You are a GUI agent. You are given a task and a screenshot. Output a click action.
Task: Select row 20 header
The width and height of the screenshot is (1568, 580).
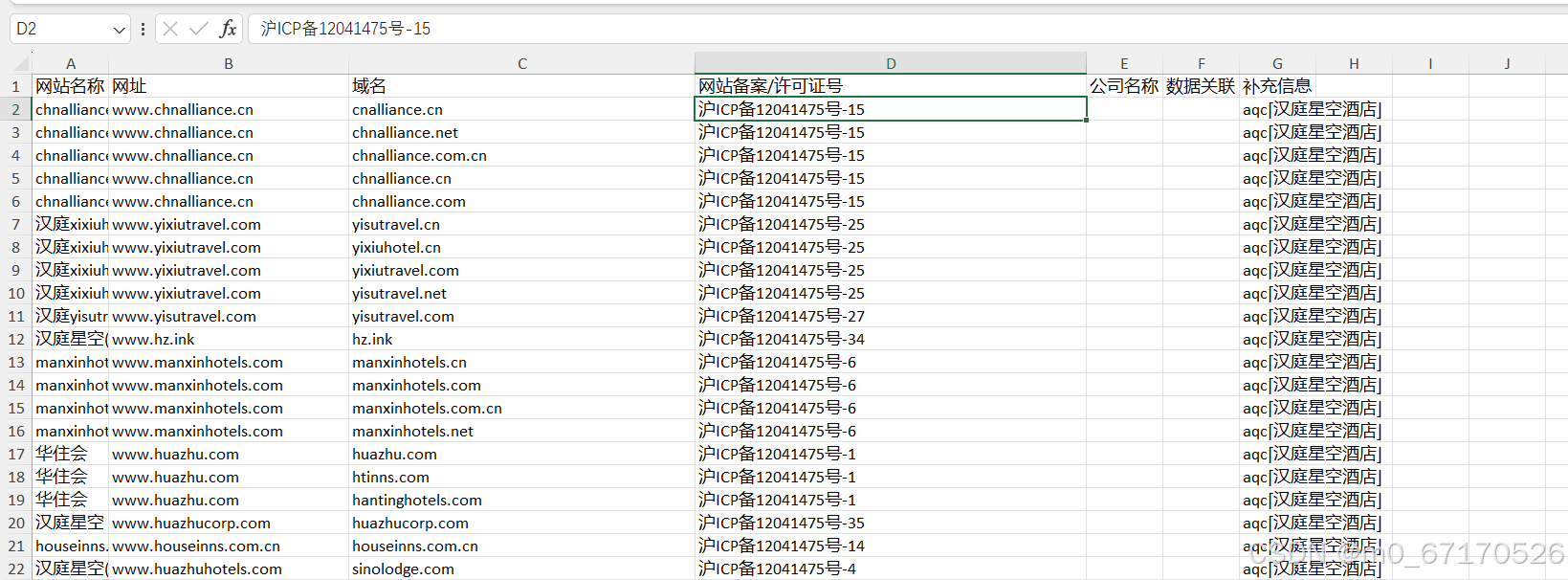point(16,523)
